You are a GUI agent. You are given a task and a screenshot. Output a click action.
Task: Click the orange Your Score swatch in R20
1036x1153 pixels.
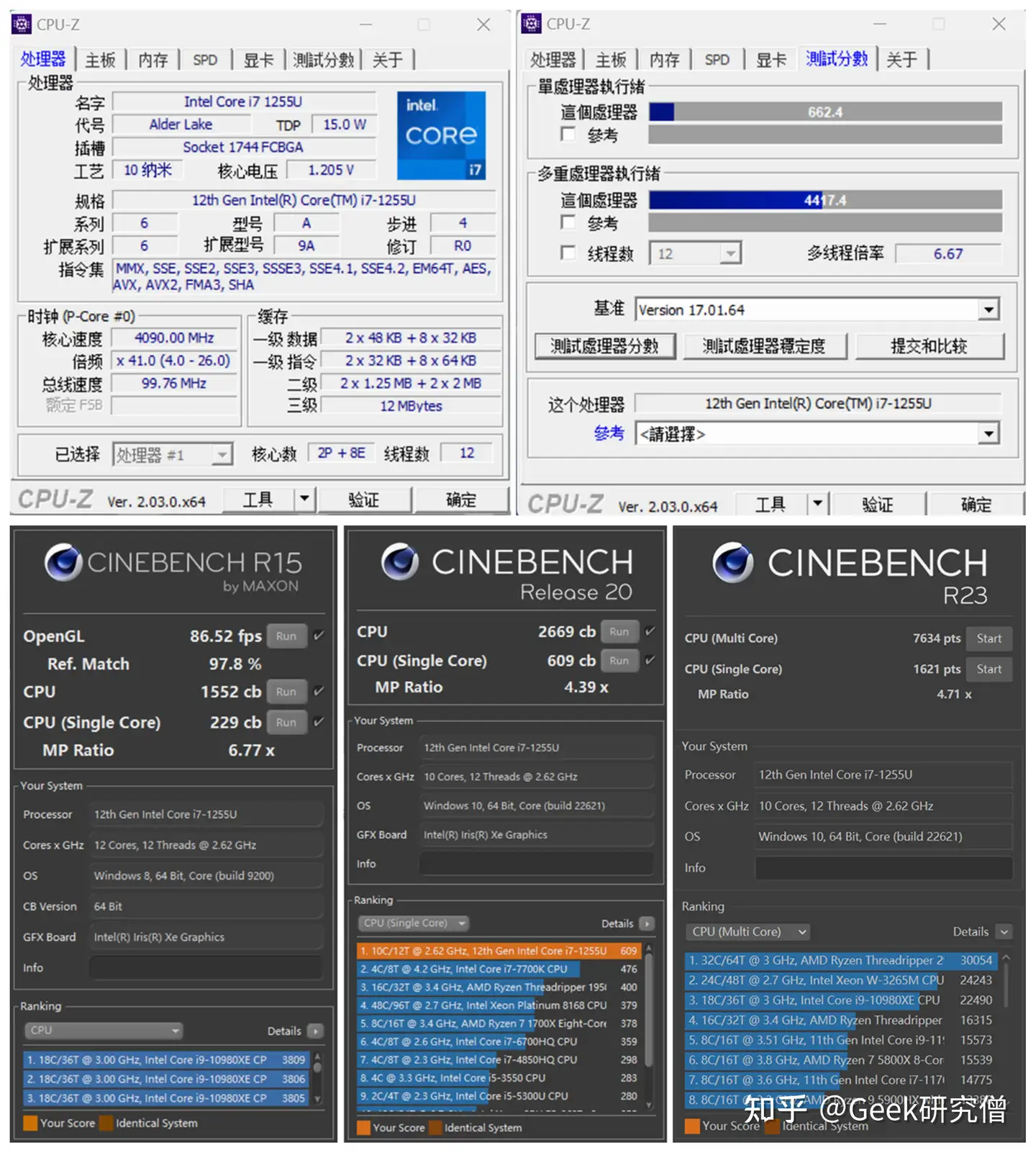(363, 1128)
